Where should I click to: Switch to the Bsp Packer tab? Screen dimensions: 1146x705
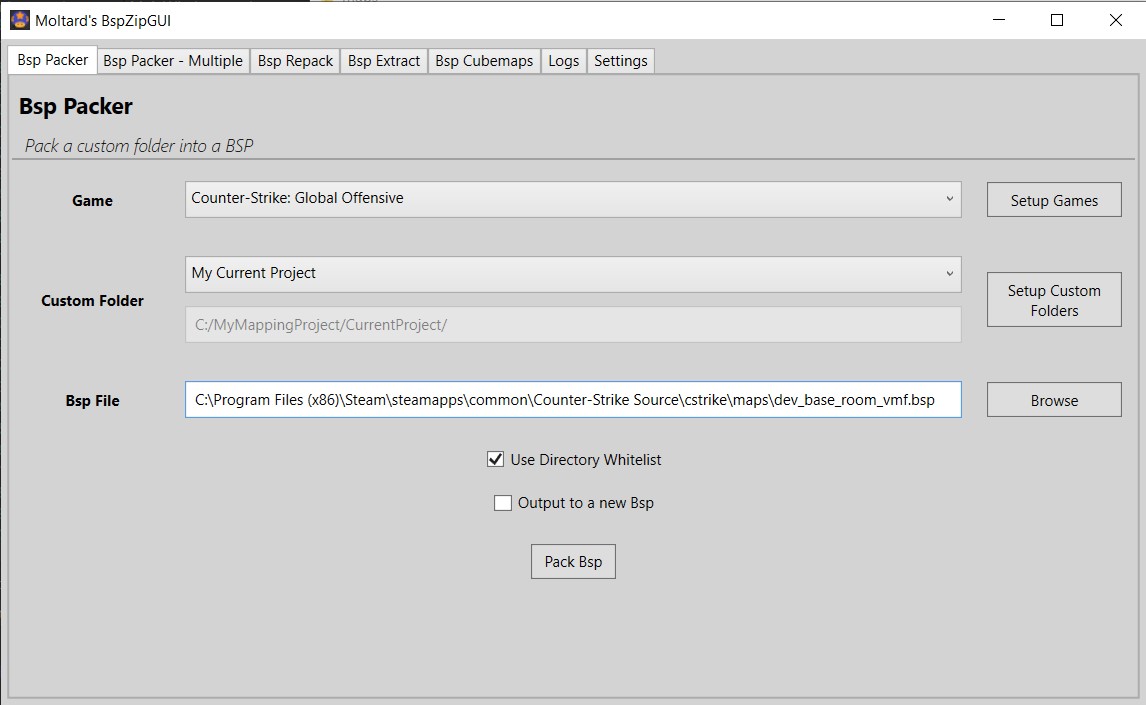(53, 60)
